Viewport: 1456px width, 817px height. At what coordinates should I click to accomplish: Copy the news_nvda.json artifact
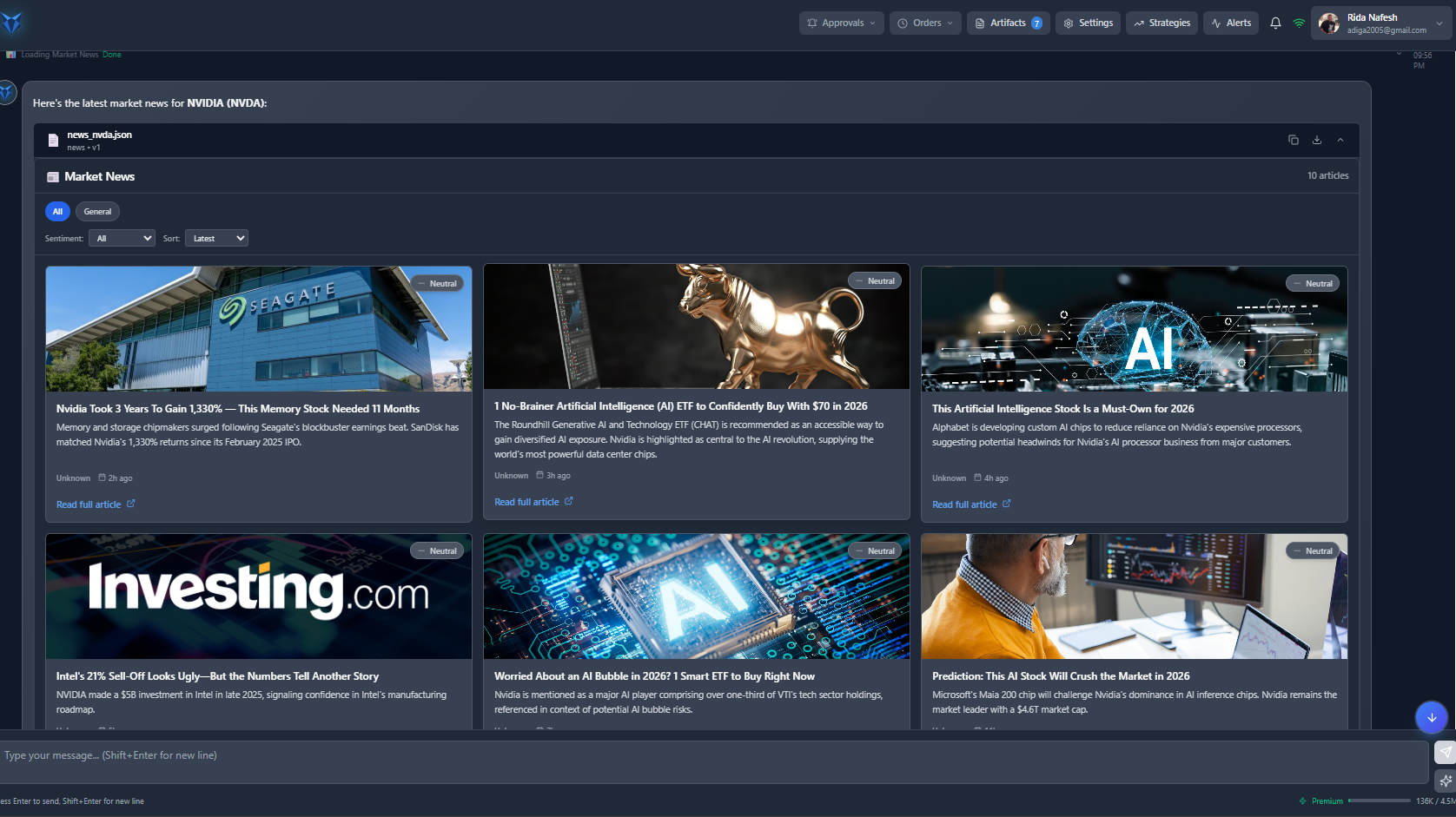click(x=1293, y=140)
